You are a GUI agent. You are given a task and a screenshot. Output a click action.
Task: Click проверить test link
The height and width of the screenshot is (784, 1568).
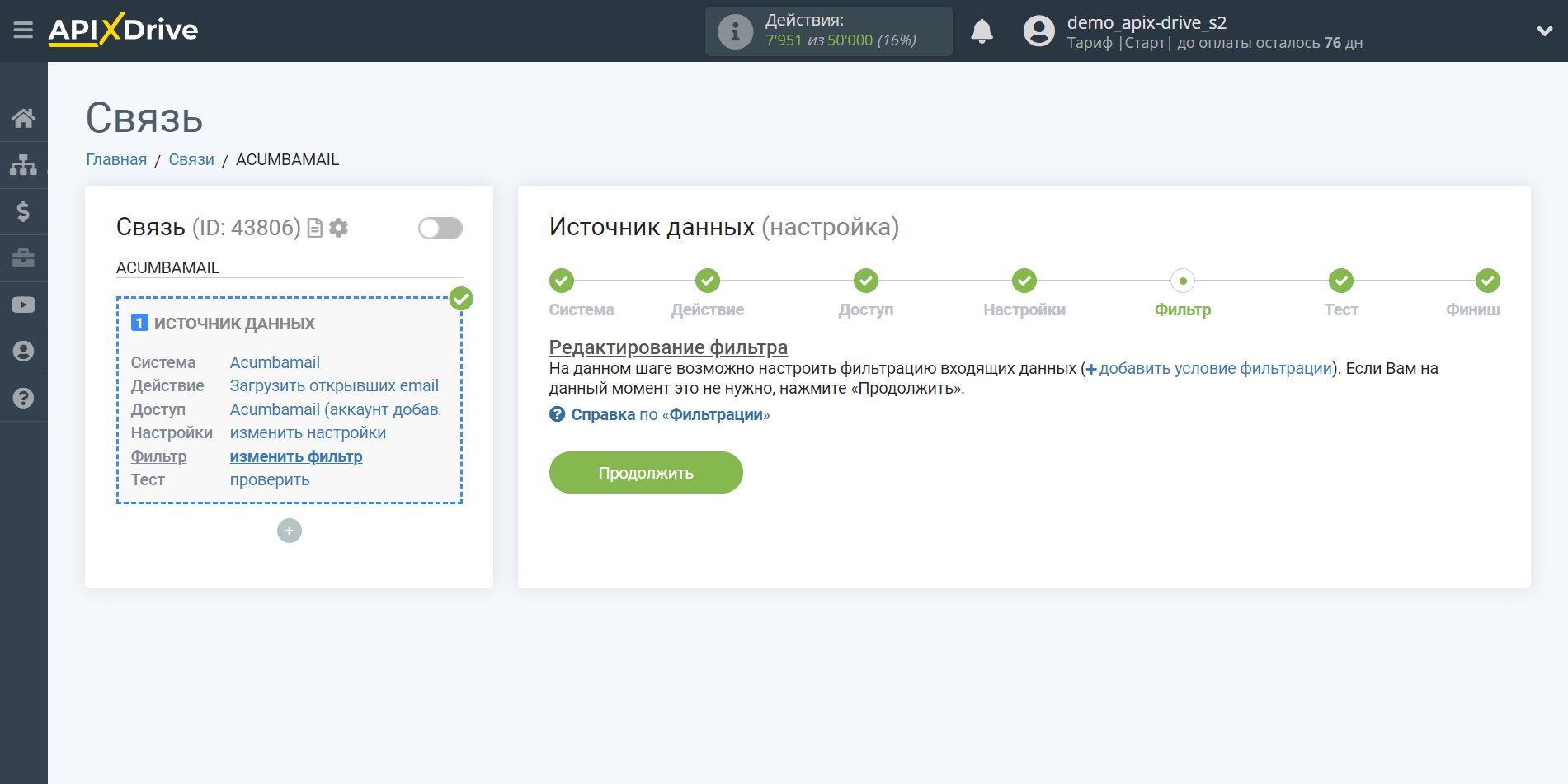click(x=270, y=479)
